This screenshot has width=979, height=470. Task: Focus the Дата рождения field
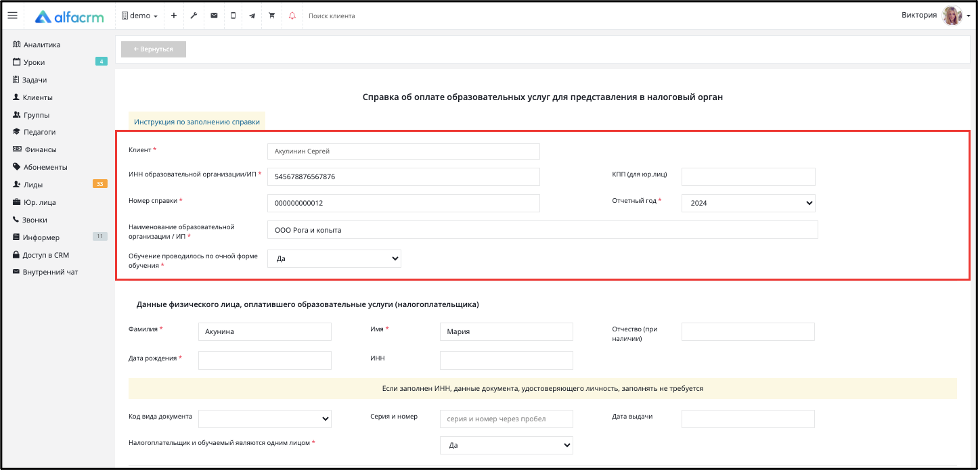265,360
